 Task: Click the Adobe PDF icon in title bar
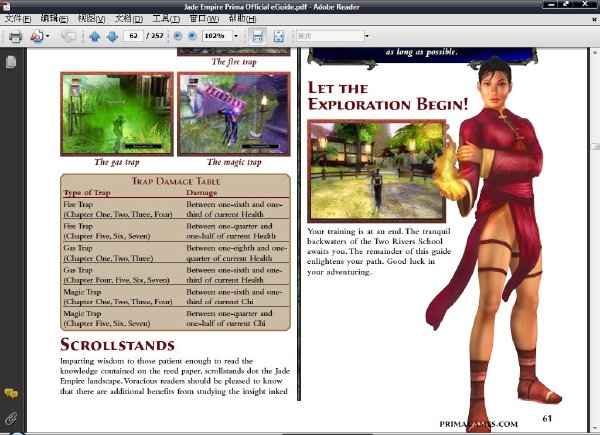[x=7, y=6]
